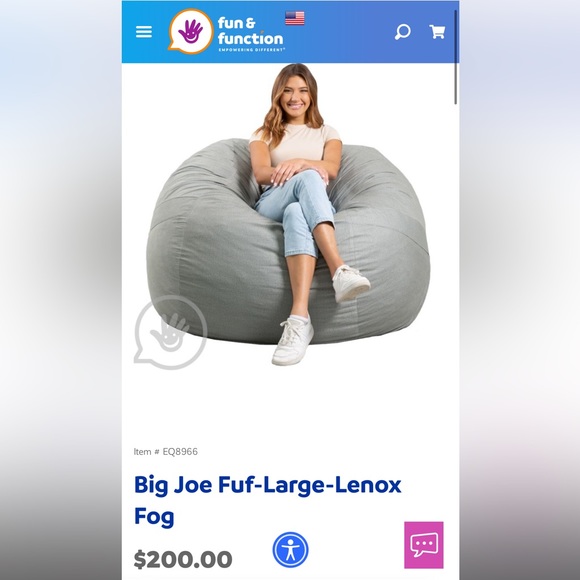
Task: Click the $200.00 price
Action: [183, 559]
